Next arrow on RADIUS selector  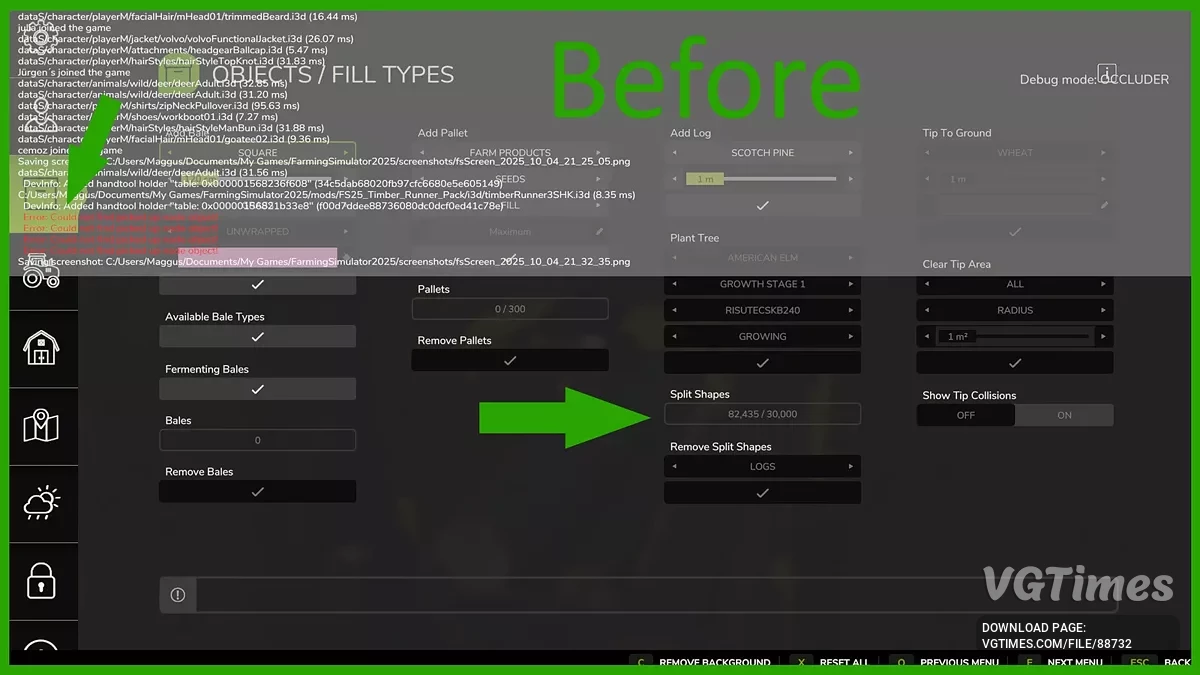pyautogui.click(x=1104, y=310)
